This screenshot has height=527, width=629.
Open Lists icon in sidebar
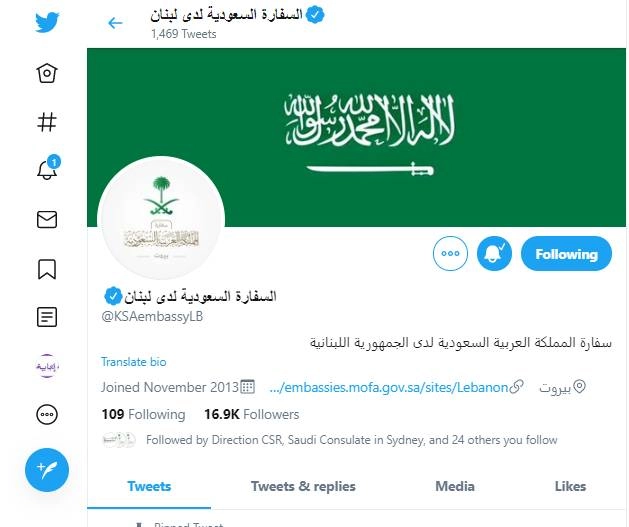[x=47, y=317]
